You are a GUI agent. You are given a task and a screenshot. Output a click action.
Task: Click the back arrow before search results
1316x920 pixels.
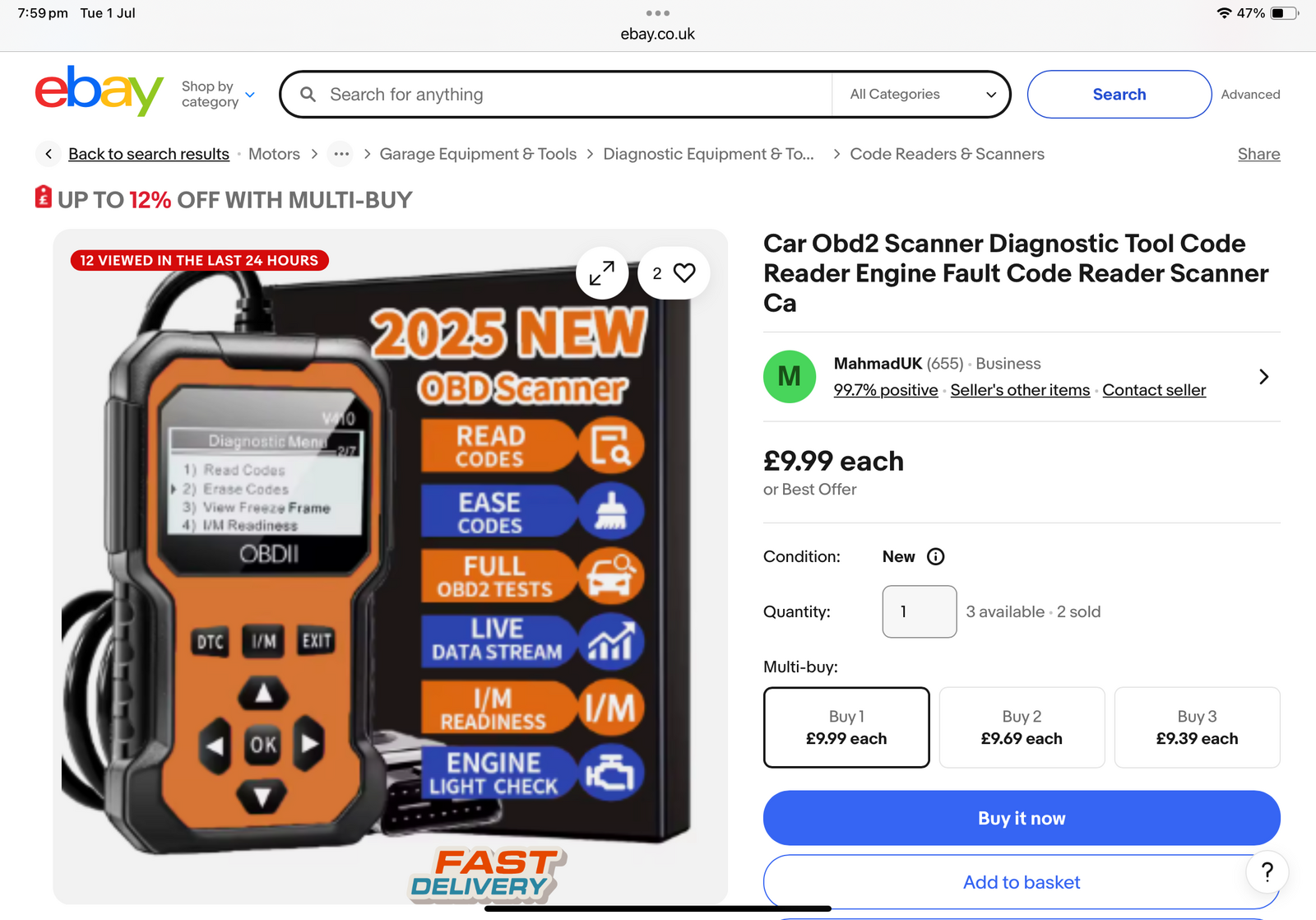pyautogui.click(x=49, y=154)
